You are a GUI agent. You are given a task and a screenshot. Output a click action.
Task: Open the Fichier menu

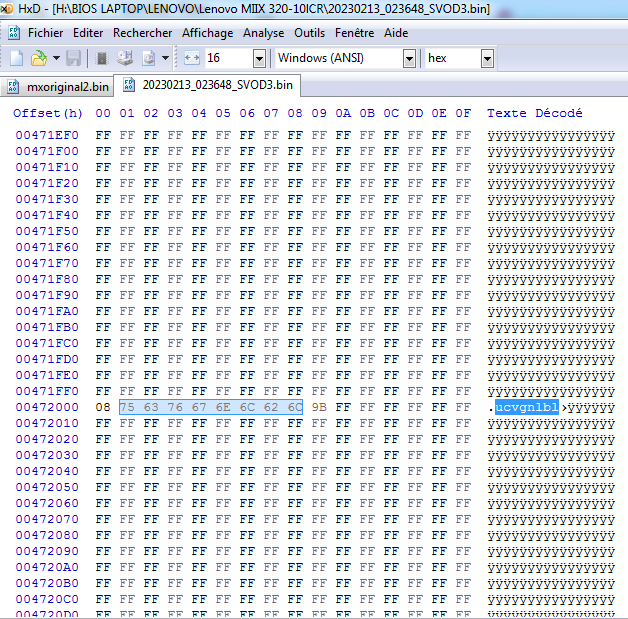pyautogui.click(x=45, y=33)
